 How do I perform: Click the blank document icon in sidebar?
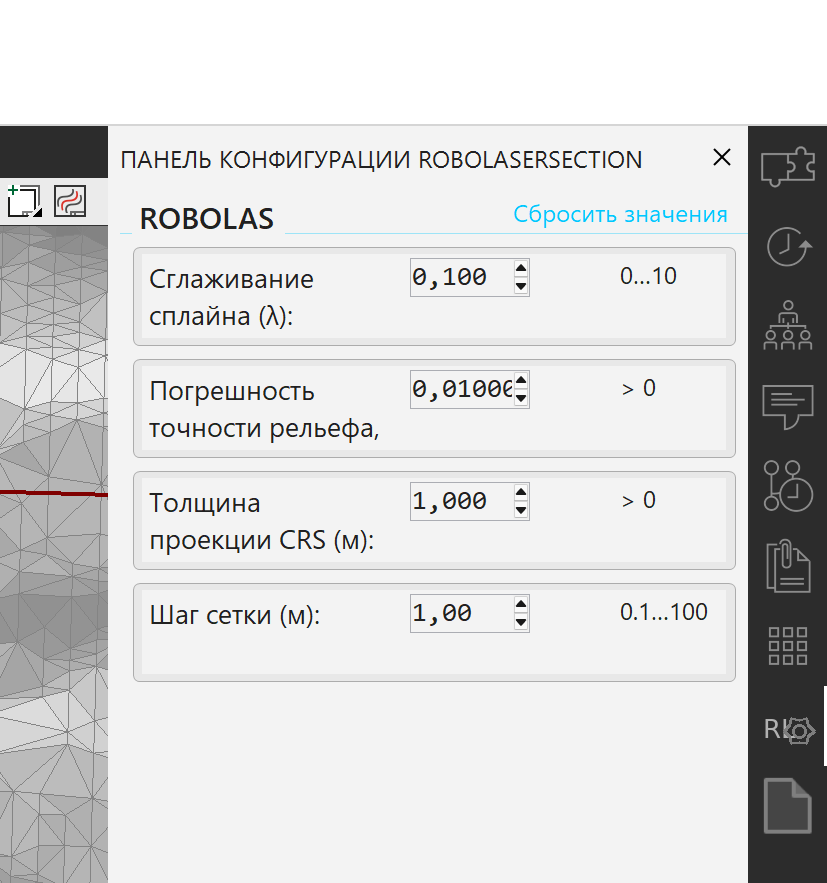pos(787,805)
